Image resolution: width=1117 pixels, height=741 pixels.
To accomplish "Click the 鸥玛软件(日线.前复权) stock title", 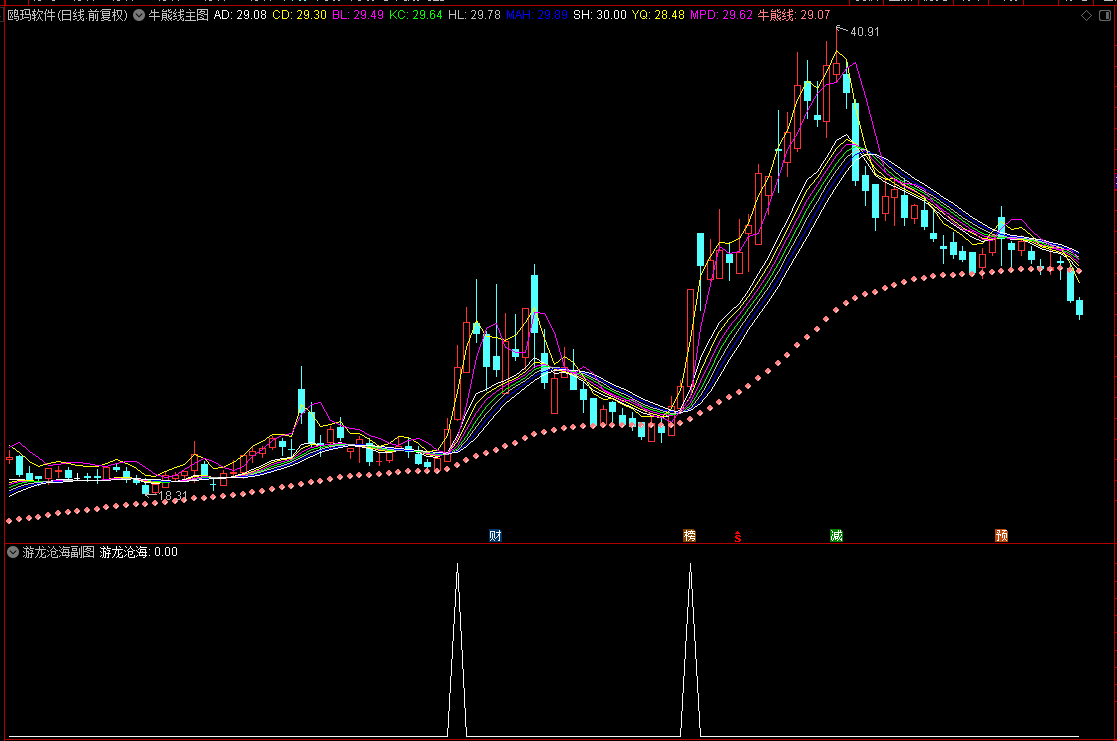I will pyautogui.click(x=67, y=15).
